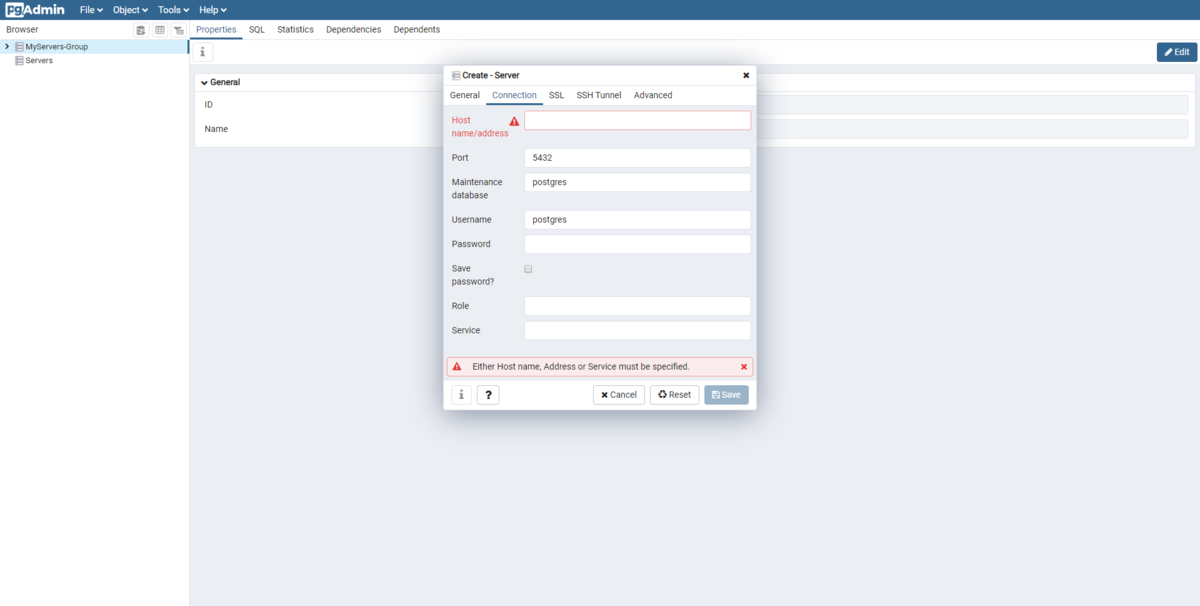Expand the MyServers-Group tree node
This screenshot has width=1200, height=606.
pos(7,47)
